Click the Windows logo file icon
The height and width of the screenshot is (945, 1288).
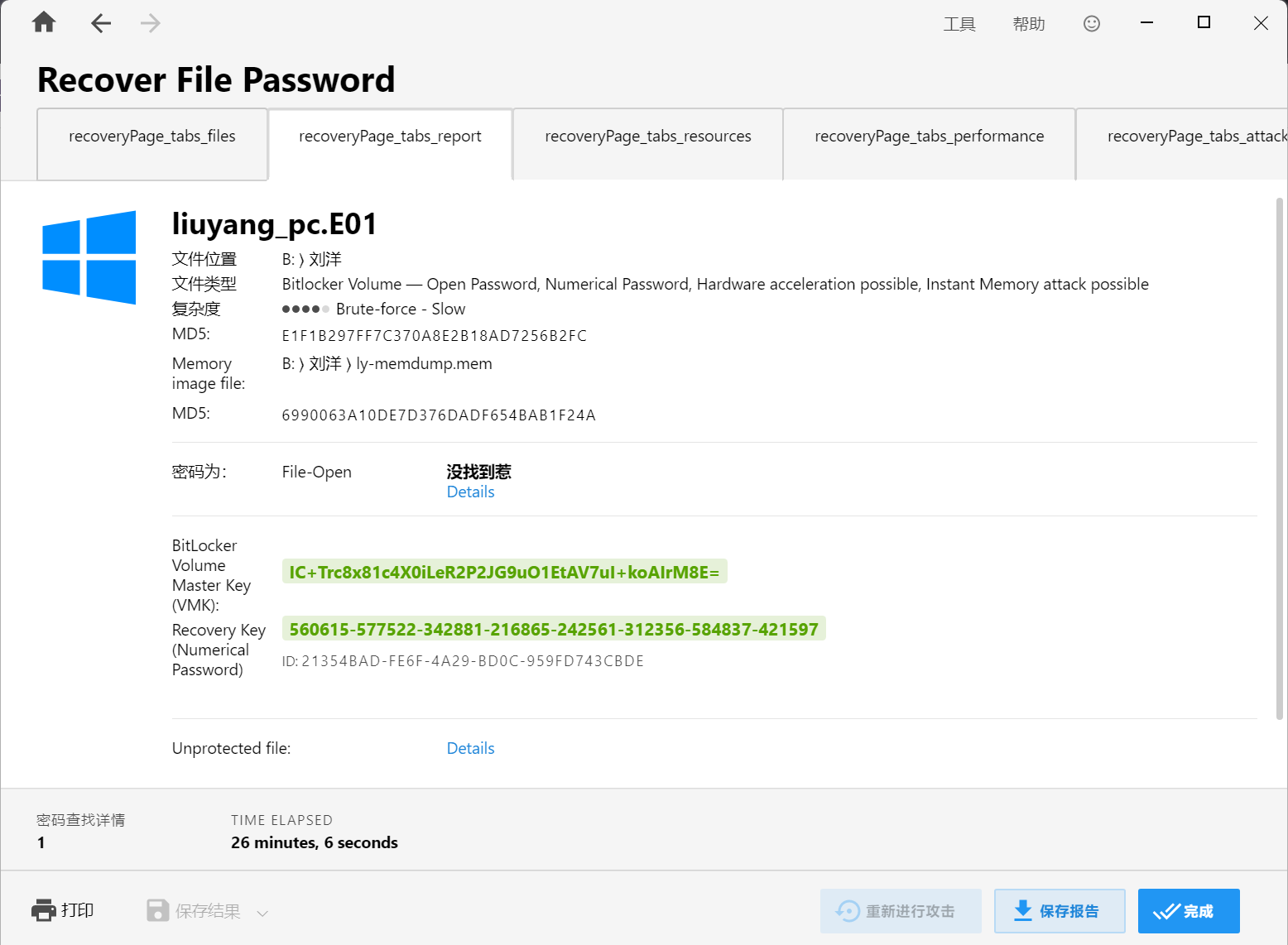(x=89, y=257)
